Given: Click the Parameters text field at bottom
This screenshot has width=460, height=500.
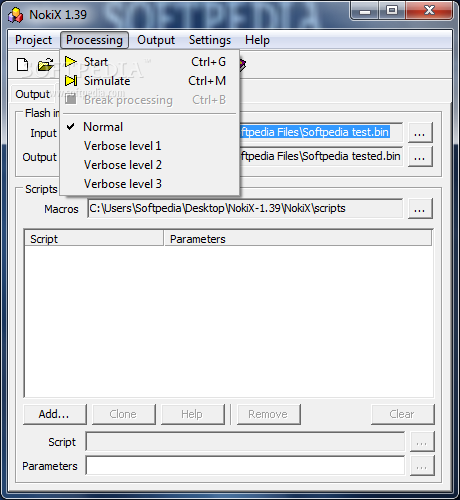Looking at the screenshot, I should point(245,465).
